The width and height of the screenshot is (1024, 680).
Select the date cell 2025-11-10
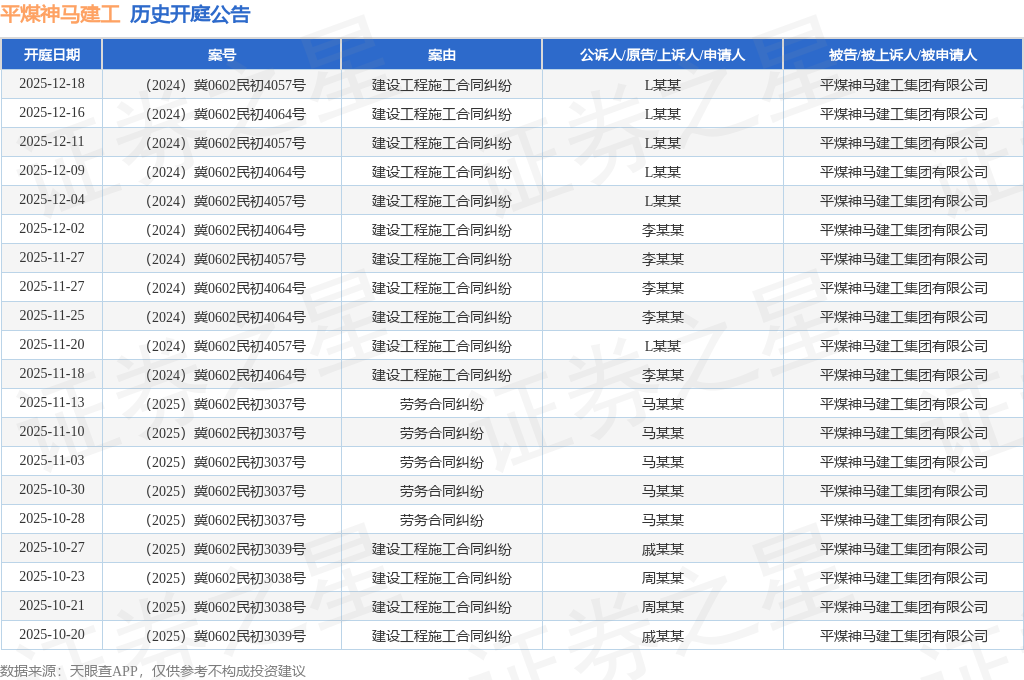point(52,432)
